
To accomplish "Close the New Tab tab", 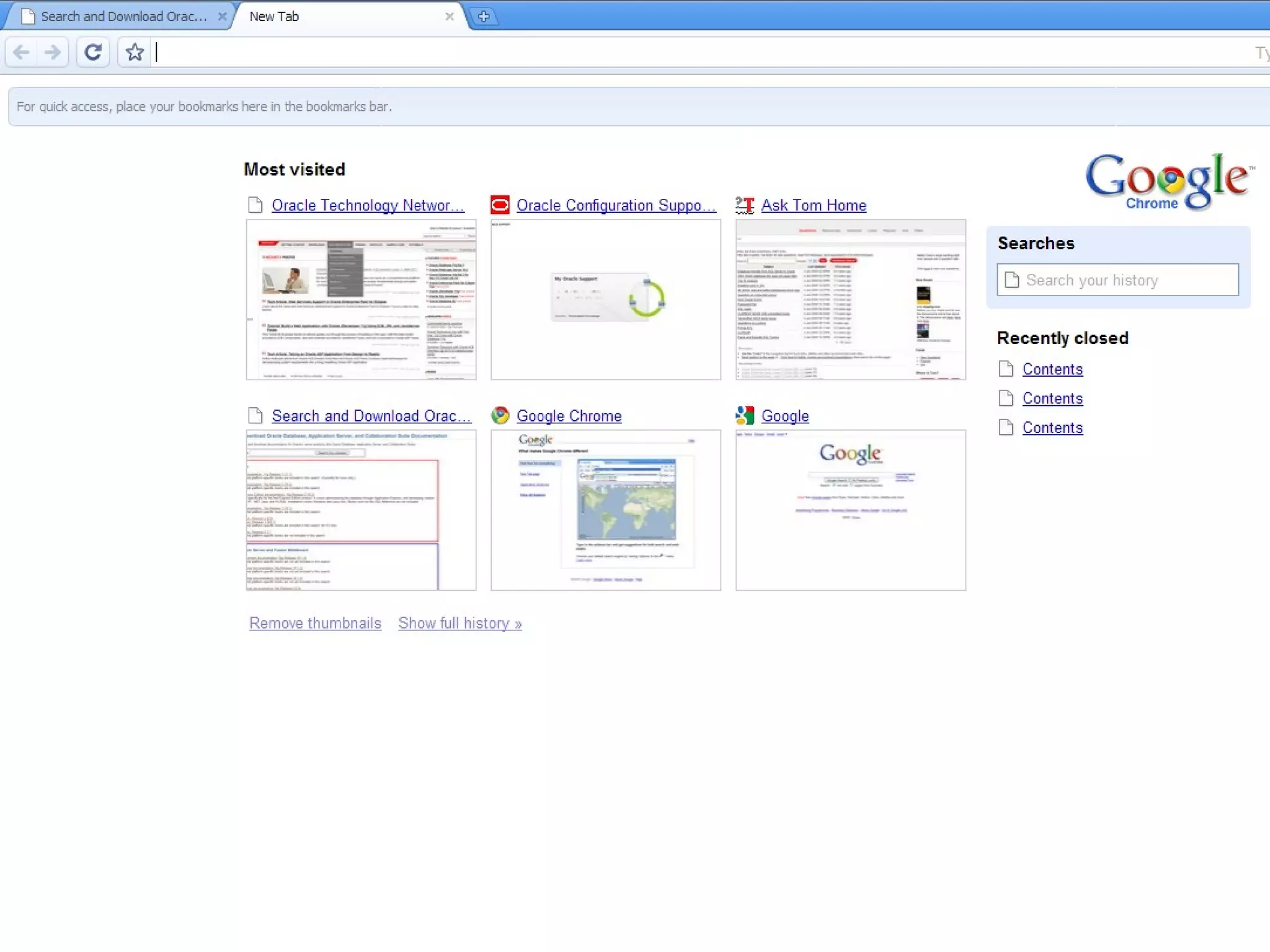I will pos(450,17).
